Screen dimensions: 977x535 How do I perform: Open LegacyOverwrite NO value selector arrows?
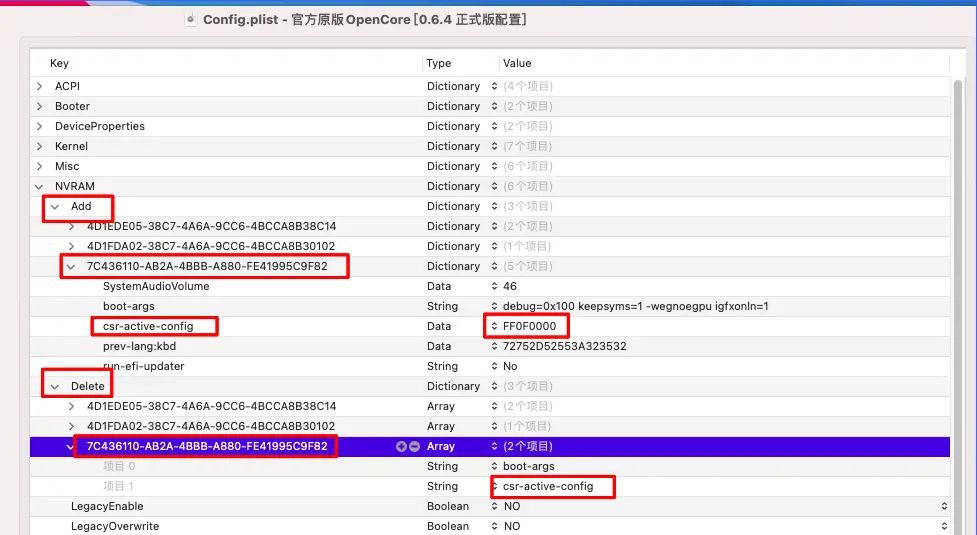coord(944,526)
